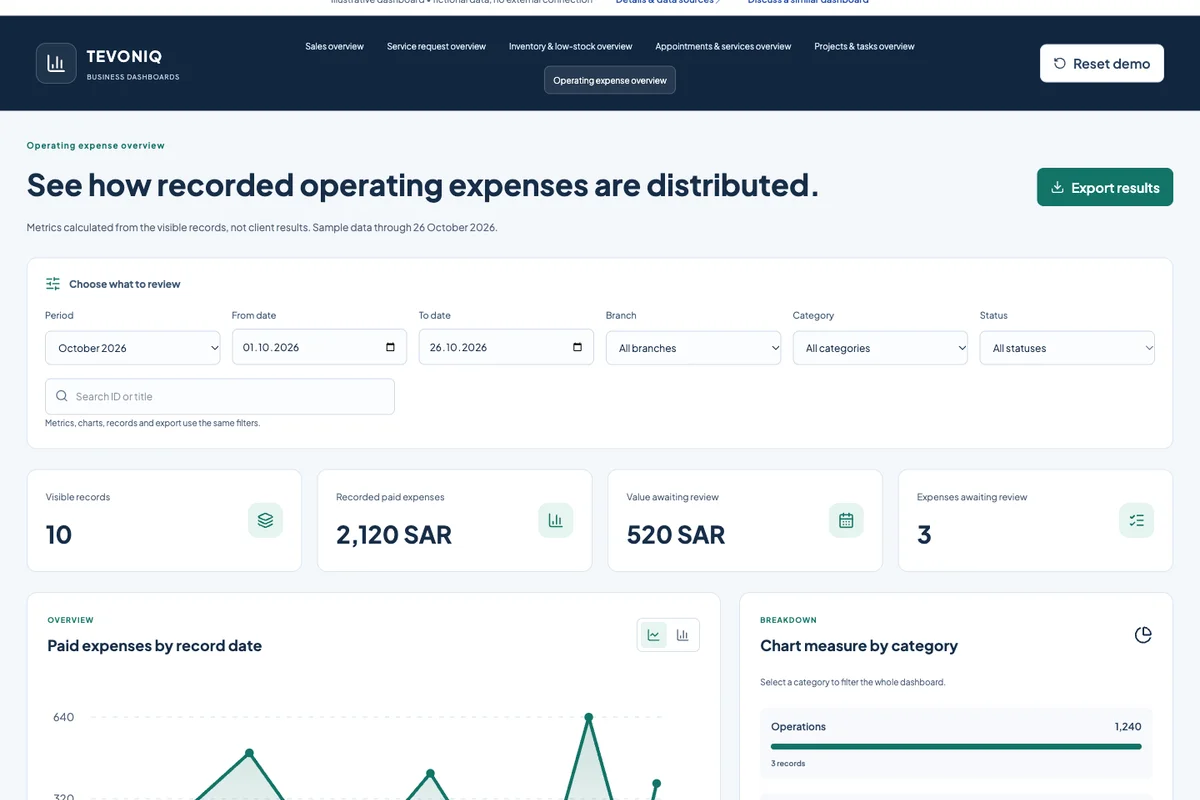Click the 640 axis label on chart
Image resolution: width=1200 pixels, height=800 pixels.
pyautogui.click(x=63, y=717)
